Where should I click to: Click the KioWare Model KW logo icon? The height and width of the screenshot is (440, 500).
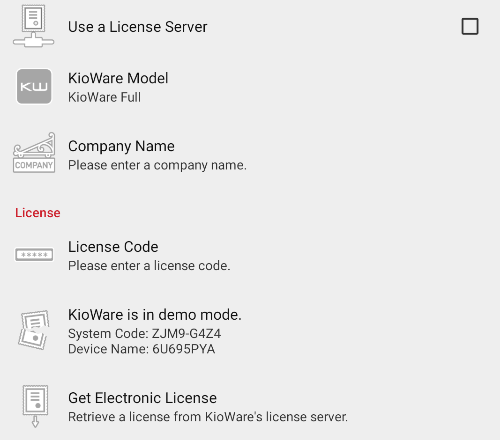tap(34, 87)
